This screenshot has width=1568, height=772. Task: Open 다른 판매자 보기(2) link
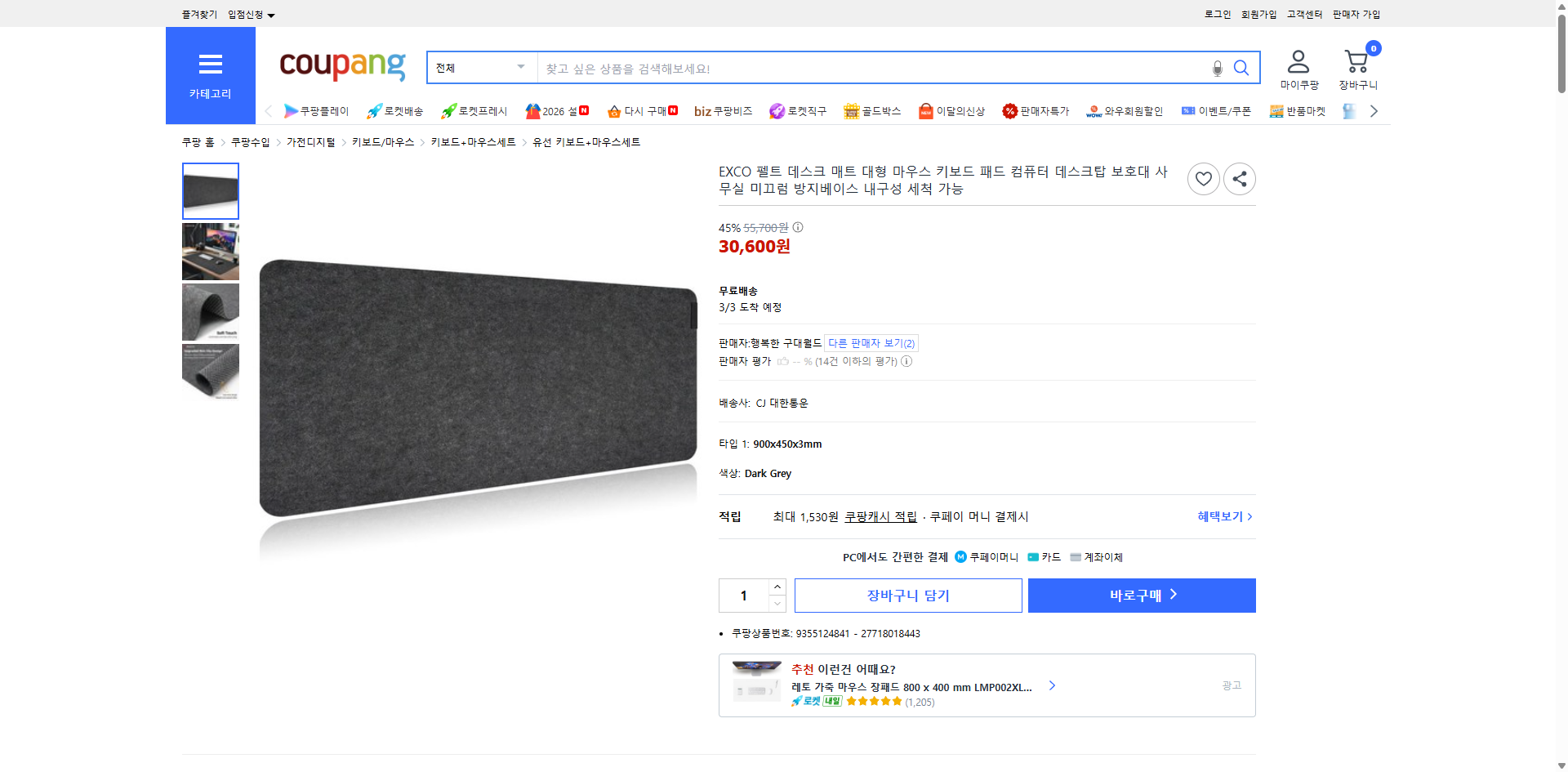[871, 342]
